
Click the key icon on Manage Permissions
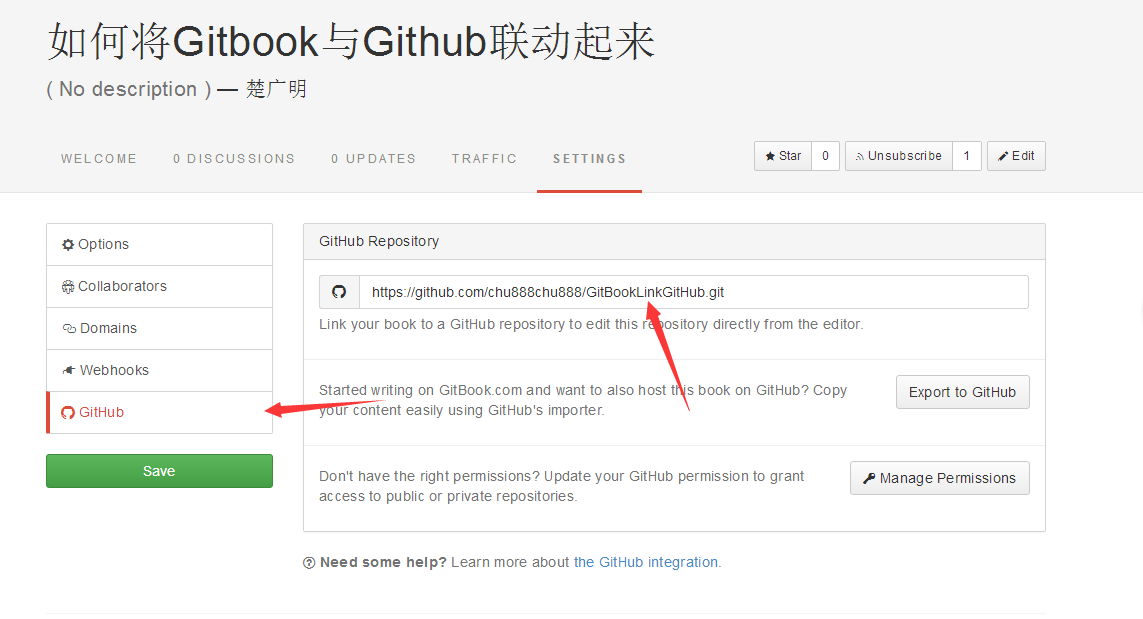pos(869,478)
